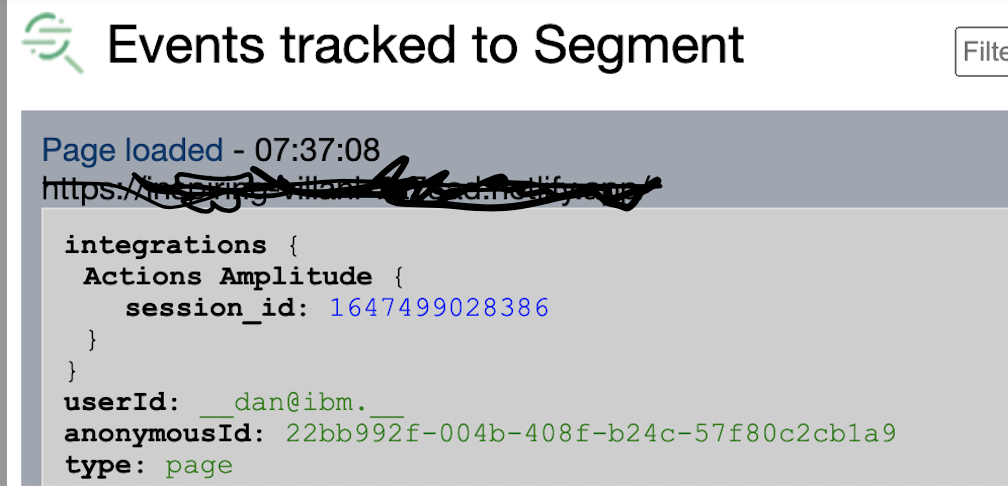1008x486 pixels.
Task: Click the closing brace of Actions Amplitude
Action: pos(91,339)
